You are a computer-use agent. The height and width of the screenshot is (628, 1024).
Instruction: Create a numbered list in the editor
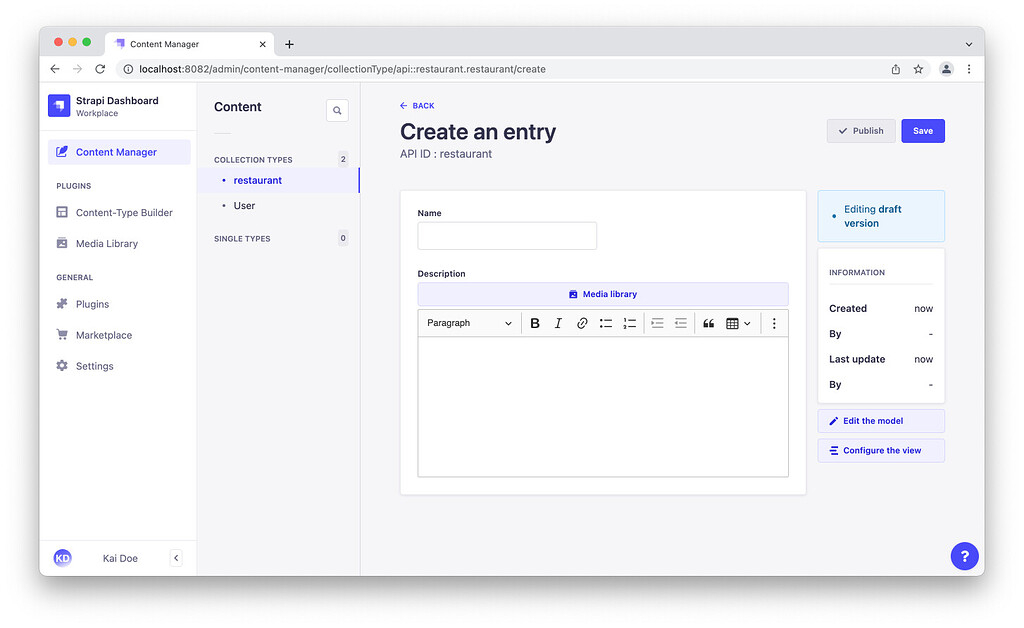click(x=629, y=322)
